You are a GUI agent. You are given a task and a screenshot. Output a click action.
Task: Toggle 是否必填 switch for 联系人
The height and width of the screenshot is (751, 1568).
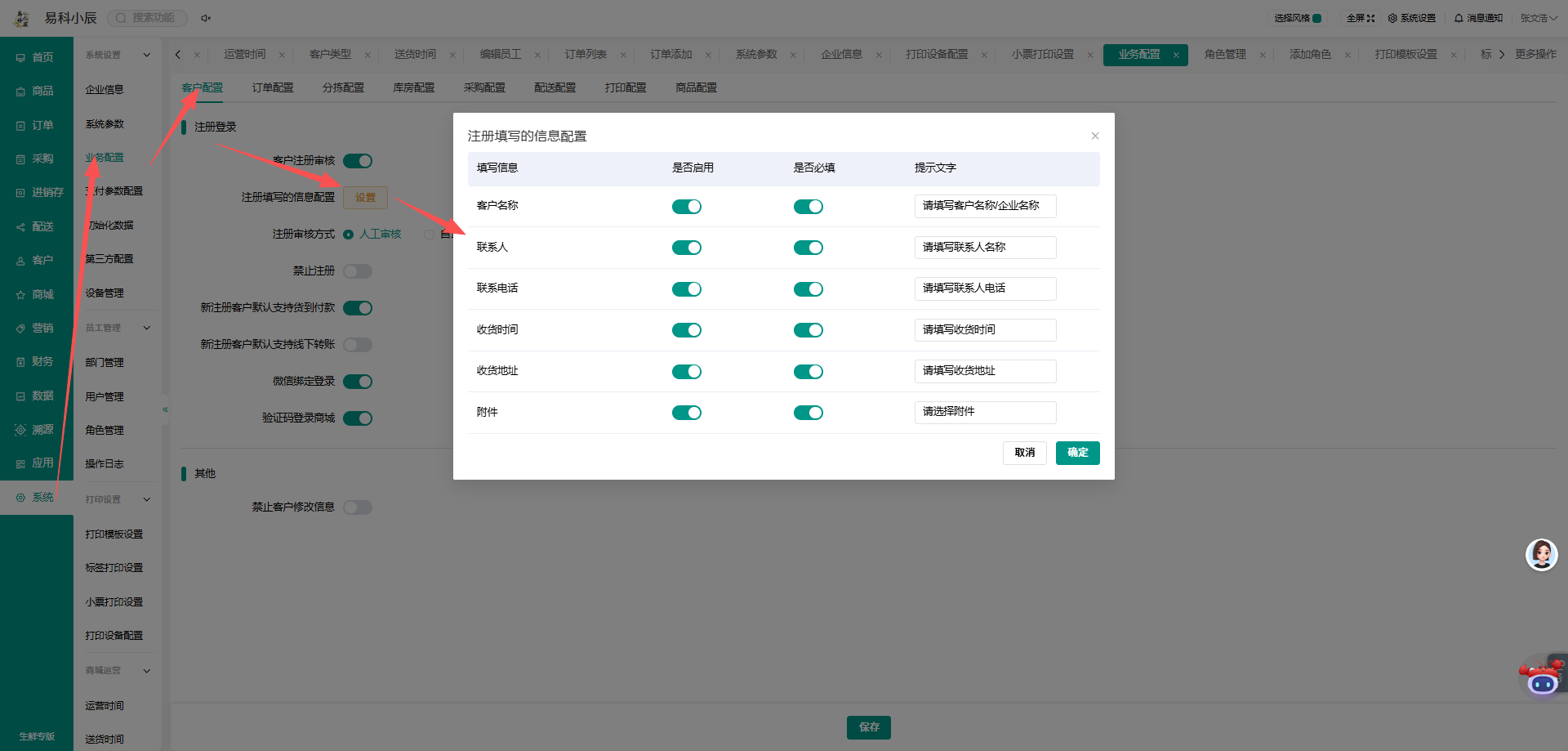click(808, 248)
